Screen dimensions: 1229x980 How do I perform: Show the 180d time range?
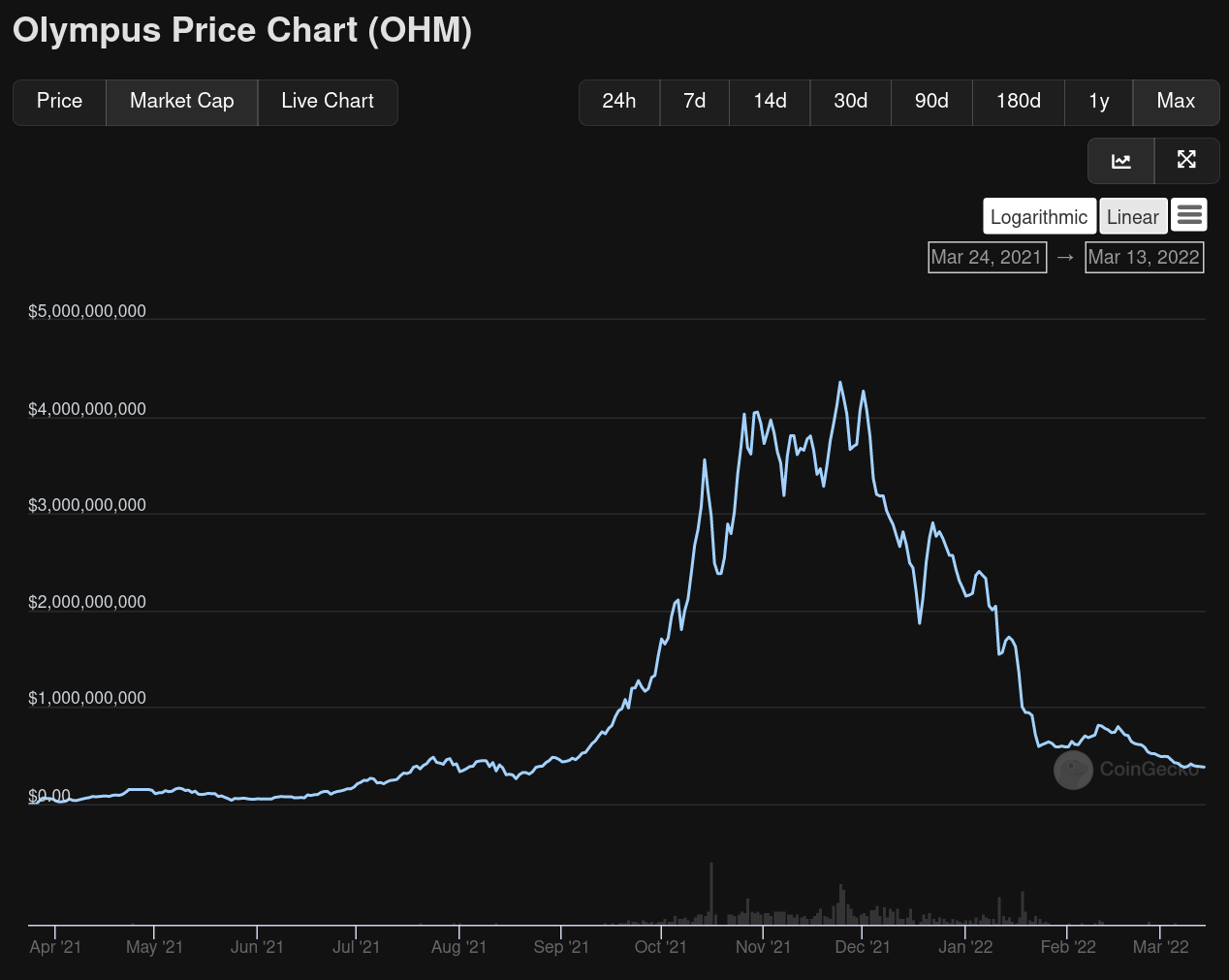1018,102
